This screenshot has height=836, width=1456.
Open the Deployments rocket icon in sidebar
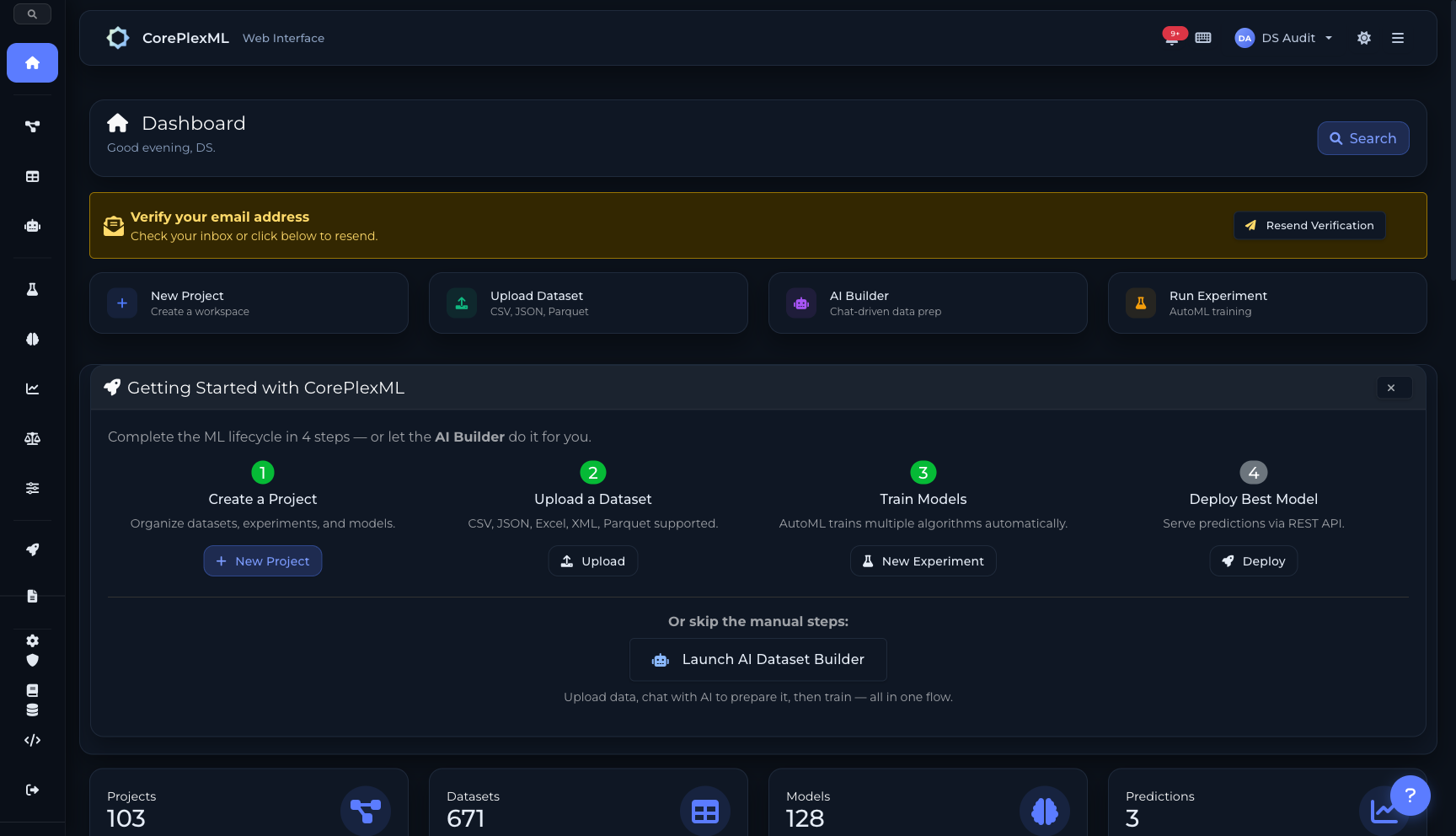pos(32,549)
